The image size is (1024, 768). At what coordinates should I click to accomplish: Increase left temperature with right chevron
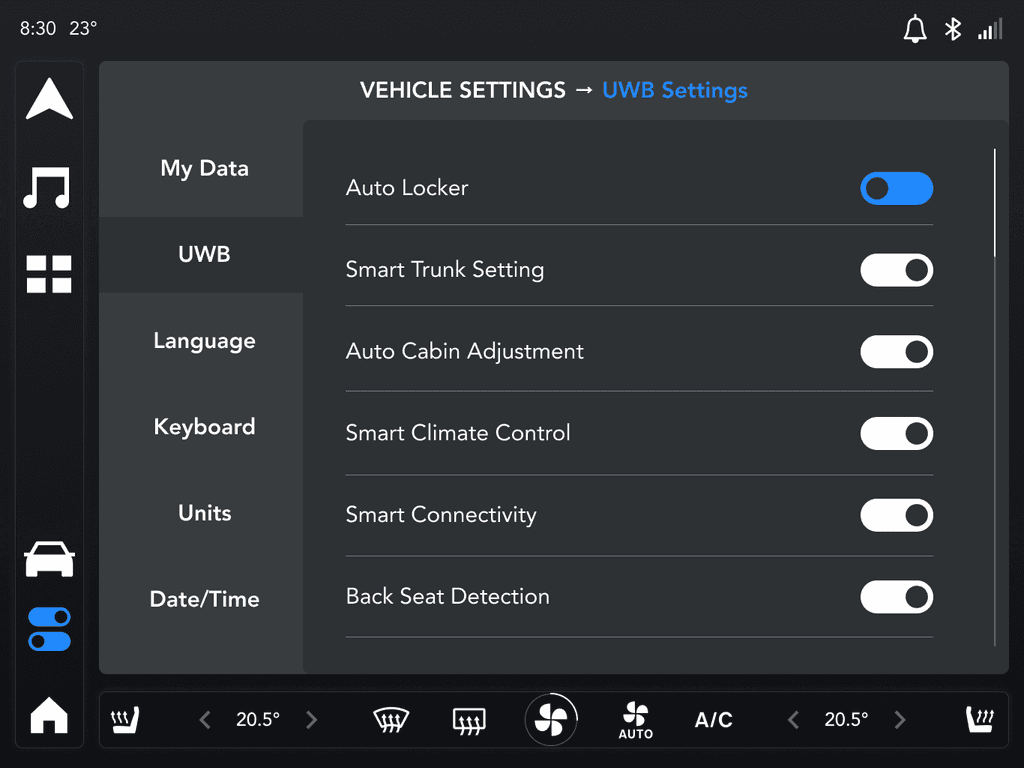(x=311, y=720)
